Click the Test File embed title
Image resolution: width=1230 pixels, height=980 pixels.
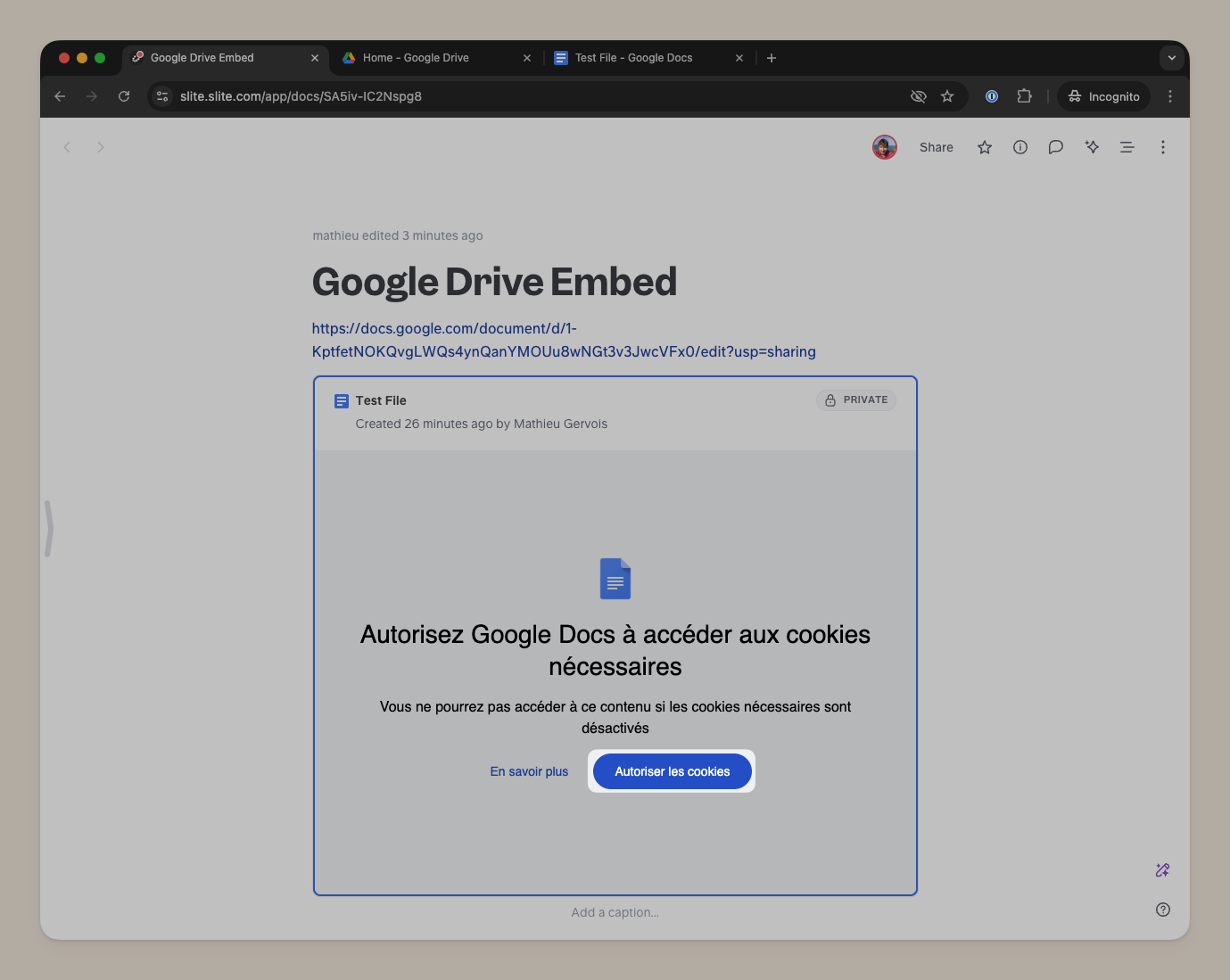tap(381, 400)
